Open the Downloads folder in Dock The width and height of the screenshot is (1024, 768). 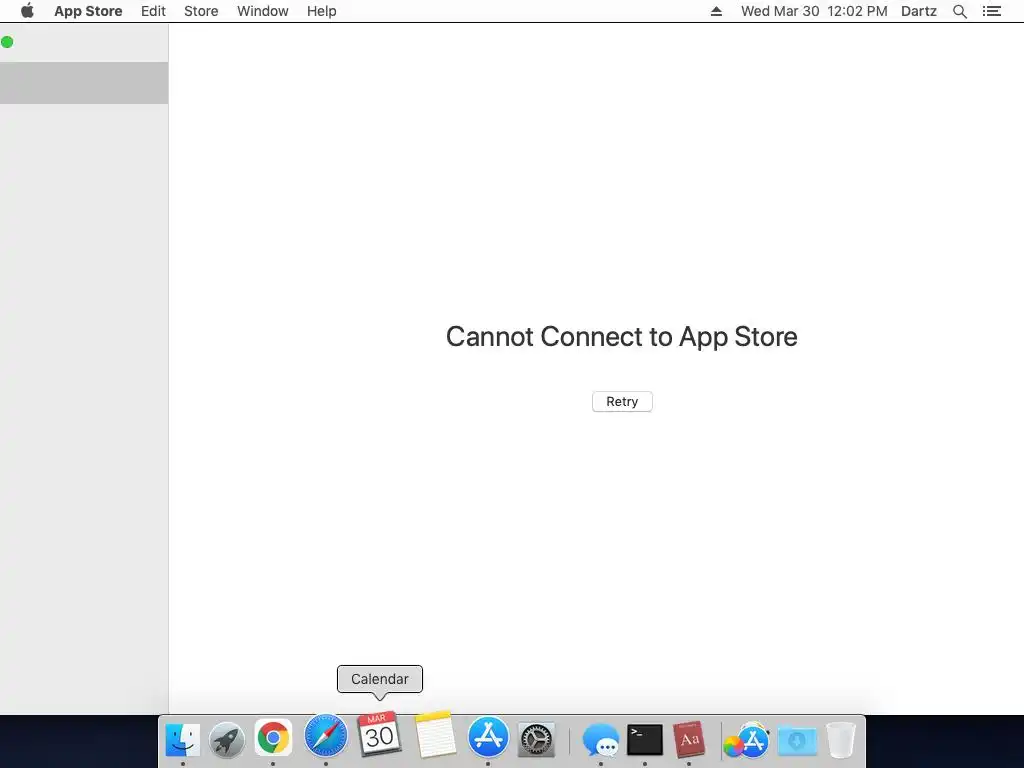tap(797, 741)
